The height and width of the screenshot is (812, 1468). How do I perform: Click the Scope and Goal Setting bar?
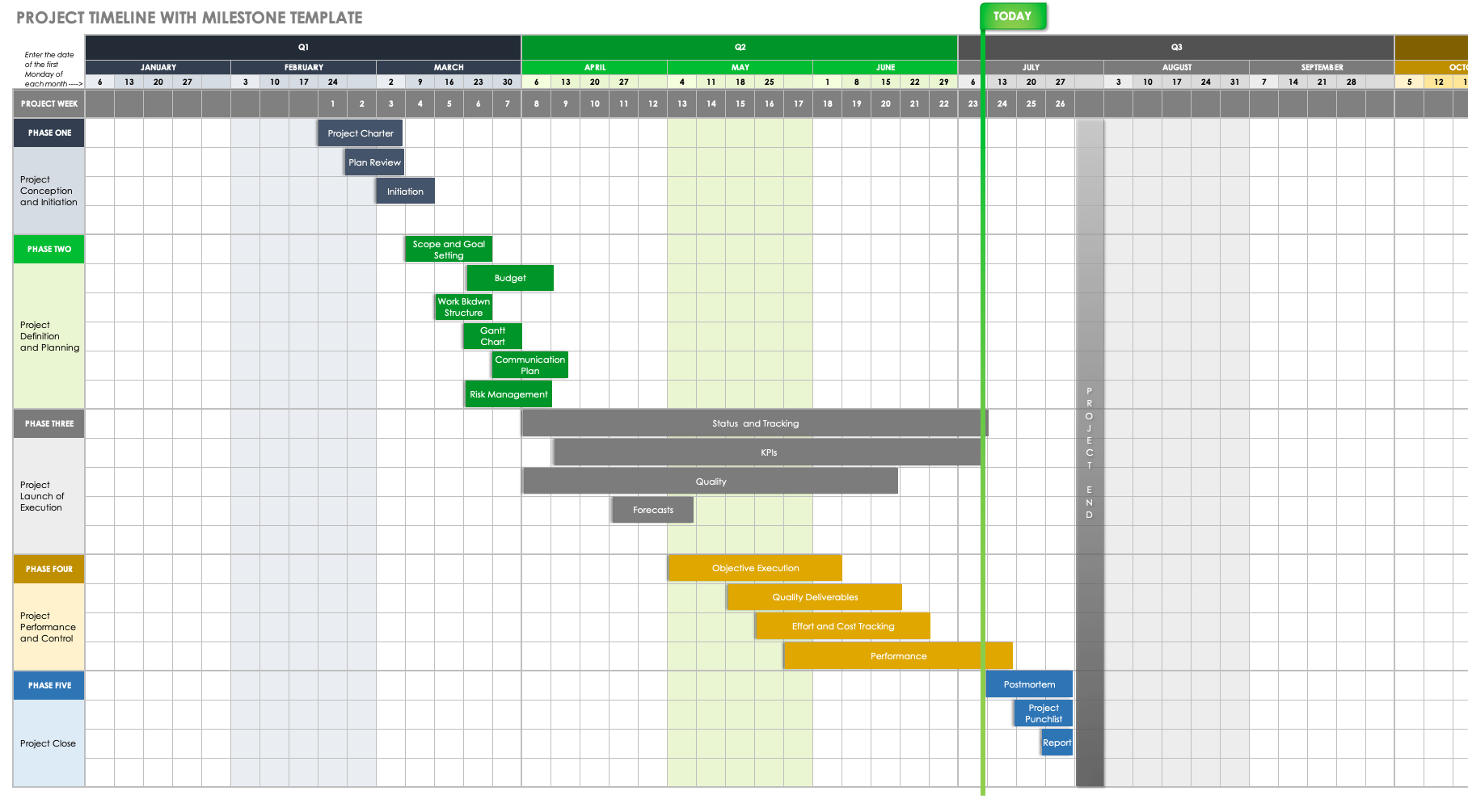click(x=449, y=248)
